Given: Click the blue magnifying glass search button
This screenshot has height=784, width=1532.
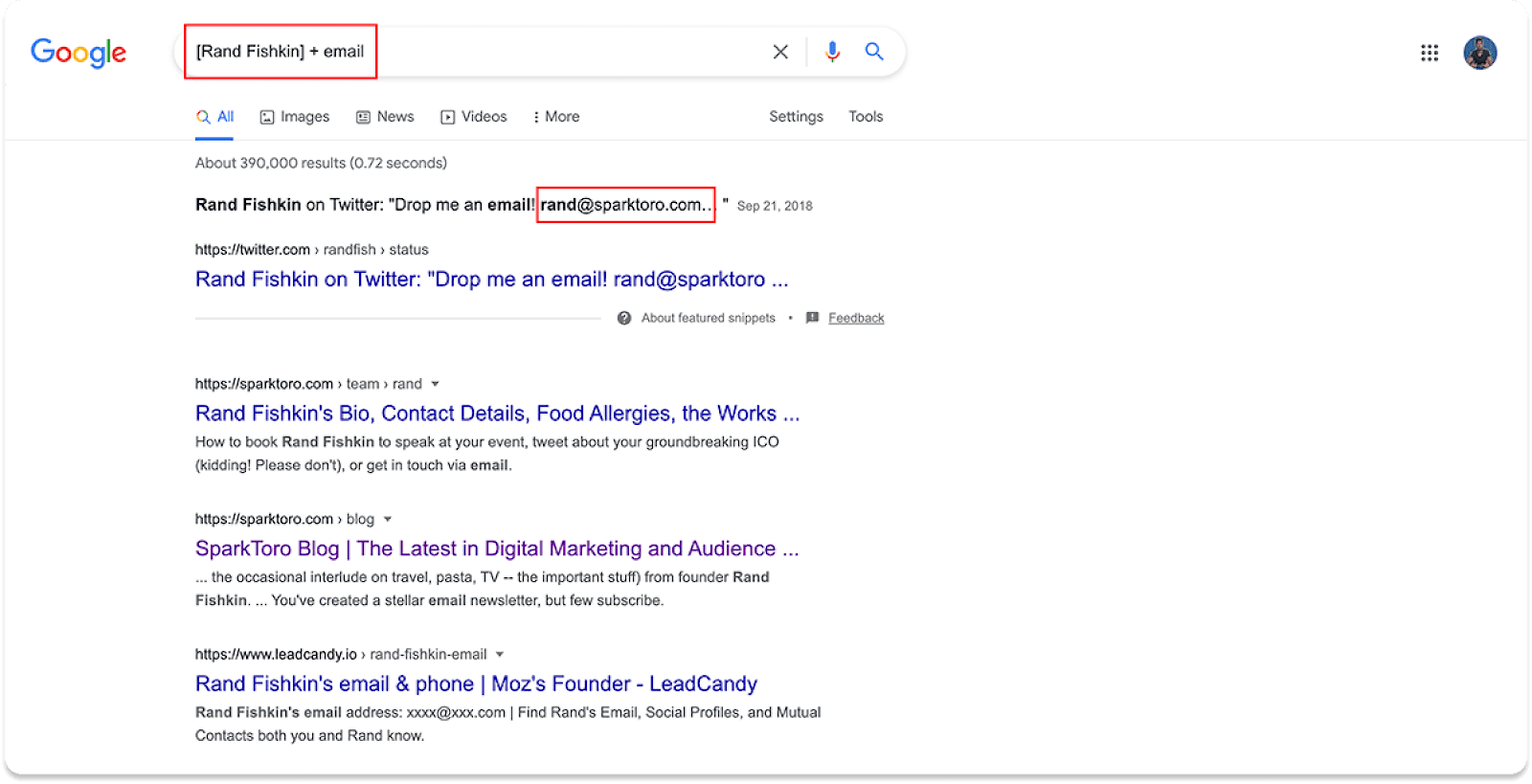Looking at the screenshot, I should (x=873, y=52).
